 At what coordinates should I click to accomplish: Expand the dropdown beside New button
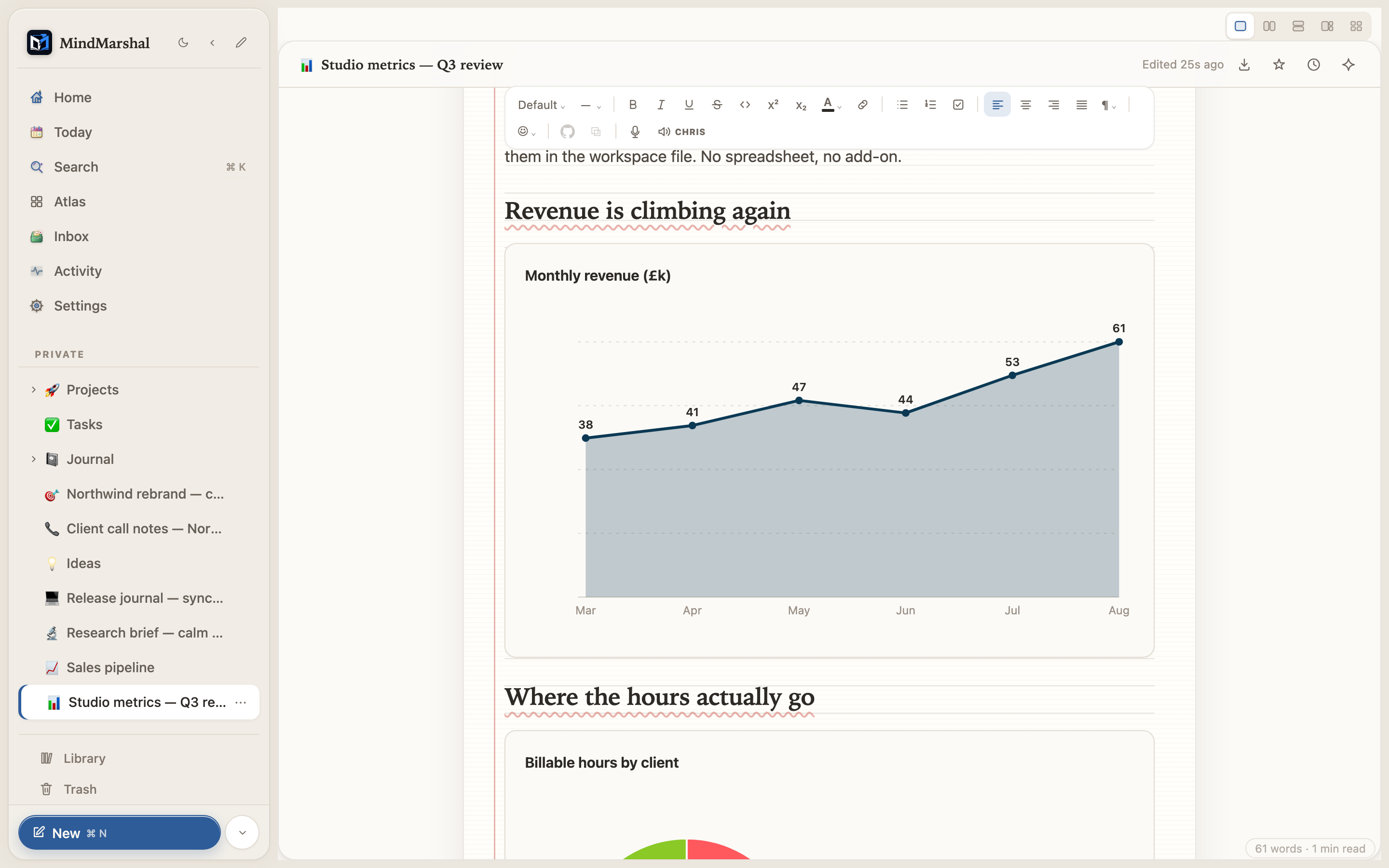pos(242,833)
